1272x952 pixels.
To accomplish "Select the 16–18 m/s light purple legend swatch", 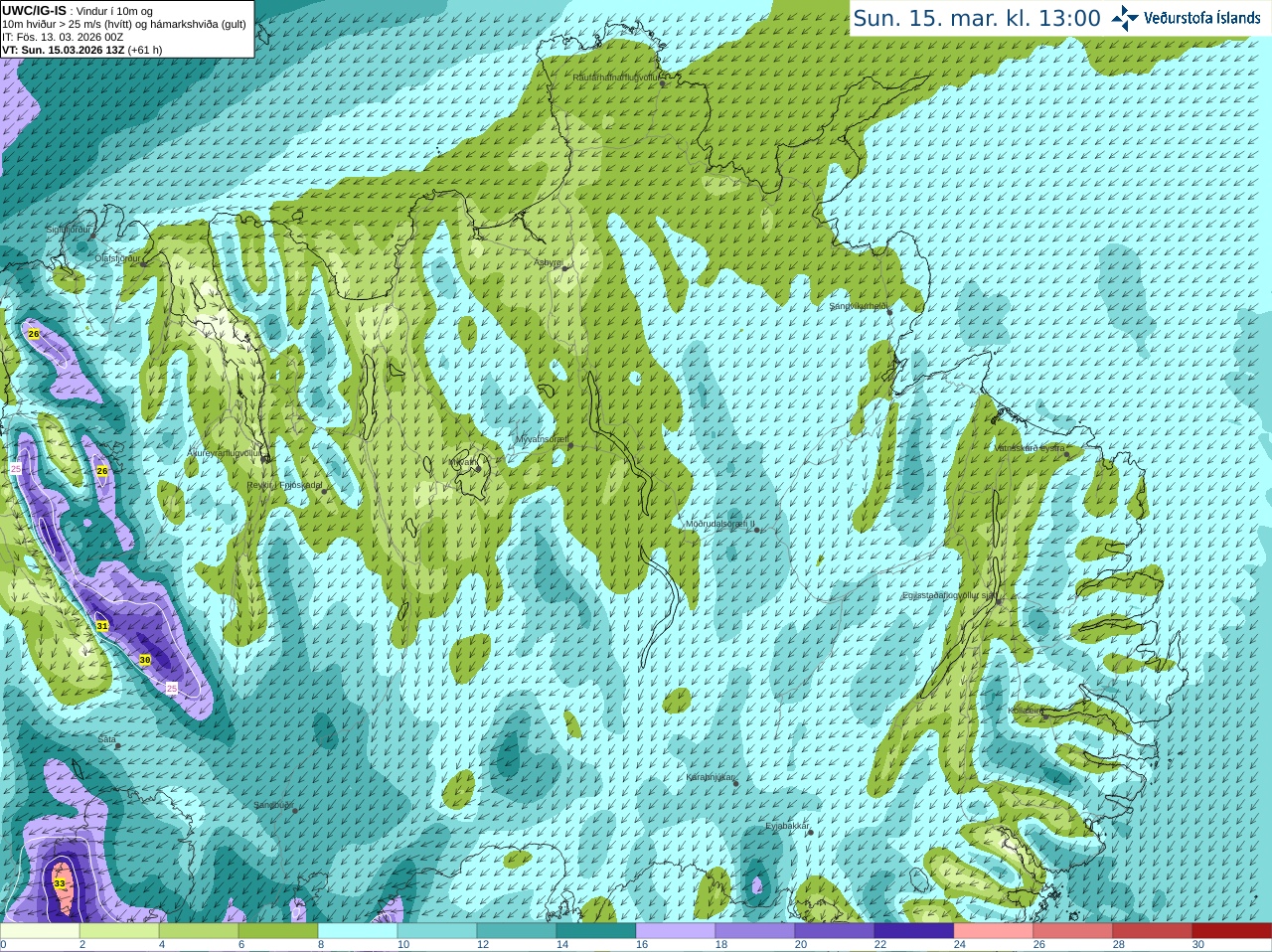I will [x=676, y=931].
